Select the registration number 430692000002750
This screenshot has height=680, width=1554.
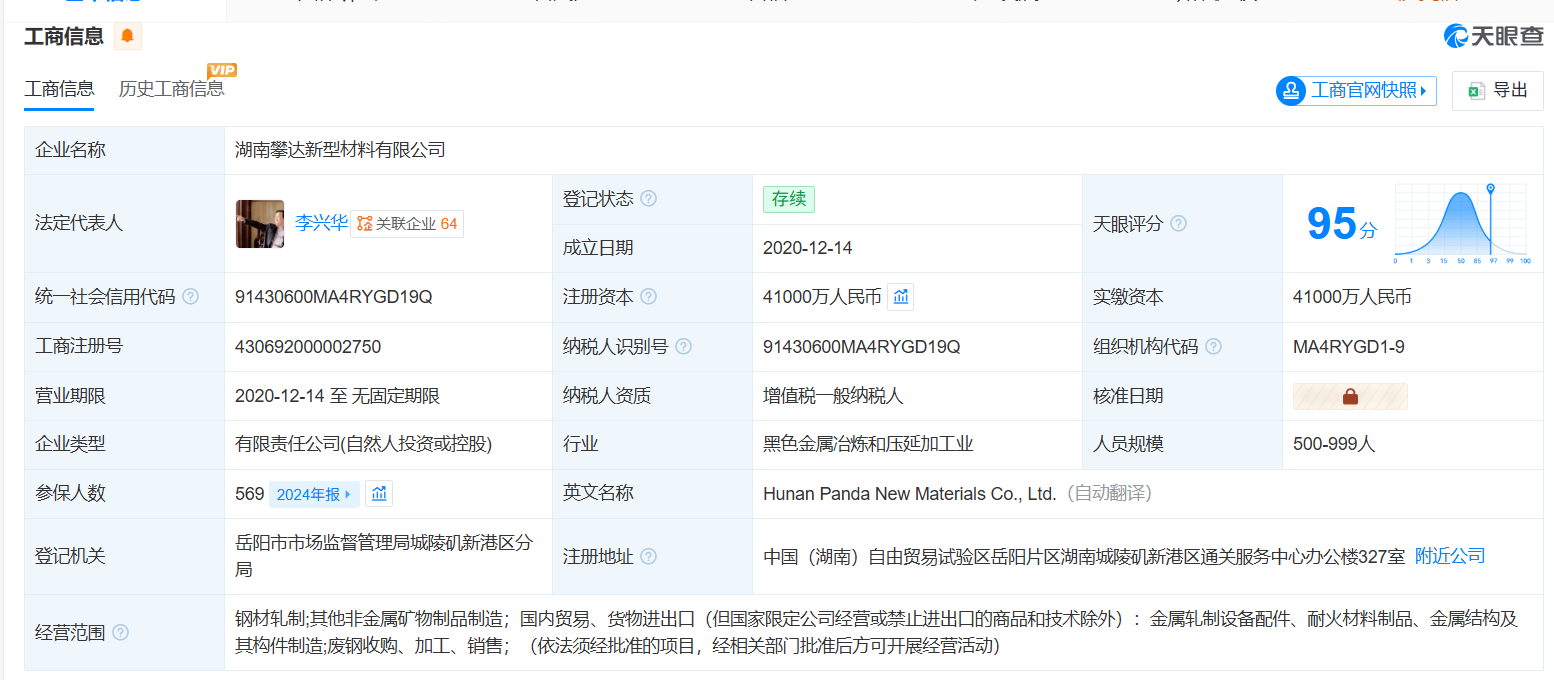(x=308, y=347)
